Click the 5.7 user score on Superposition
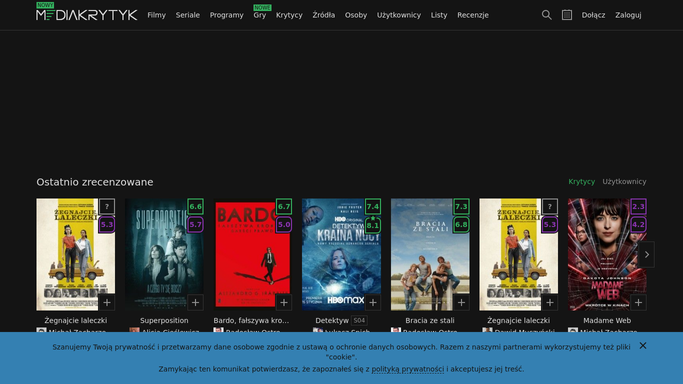683x384 pixels. pyautogui.click(x=196, y=225)
